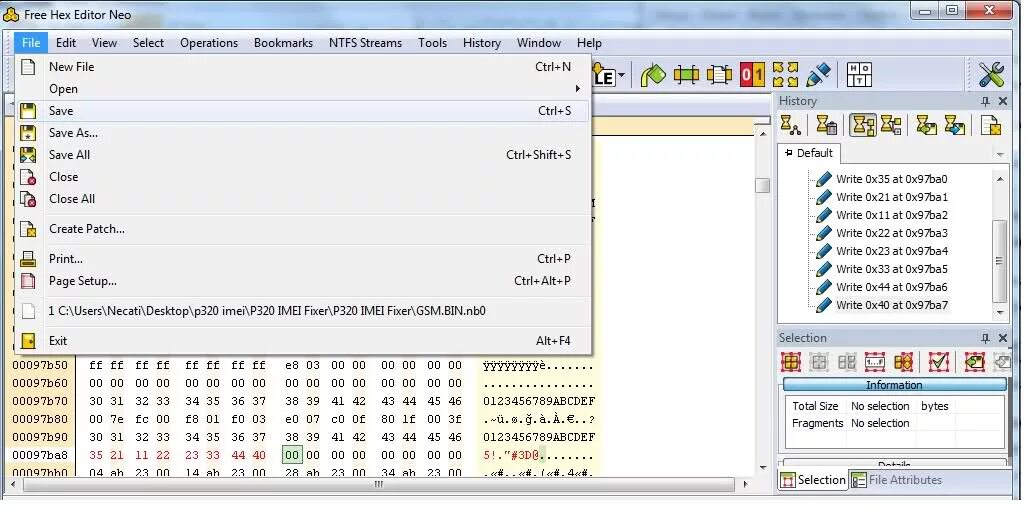Click the four yellow arrows toolbar icon
Viewport: 1029px width, 516px height.
[x=785, y=75]
